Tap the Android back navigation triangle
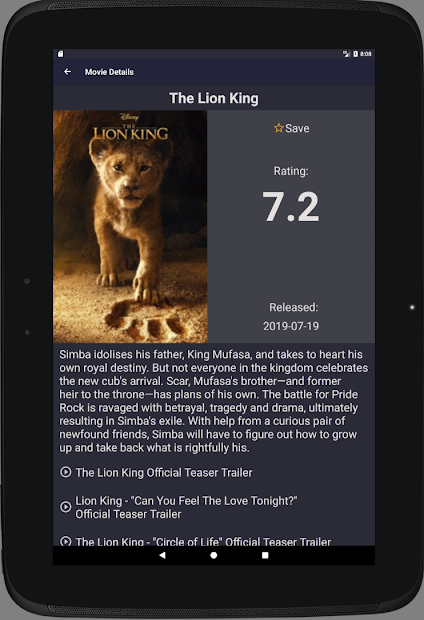The width and height of the screenshot is (424, 620). pyautogui.click(x=162, y=555)
